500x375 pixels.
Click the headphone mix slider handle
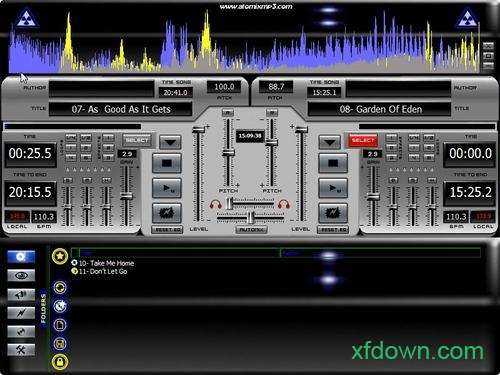click(229, 203)
